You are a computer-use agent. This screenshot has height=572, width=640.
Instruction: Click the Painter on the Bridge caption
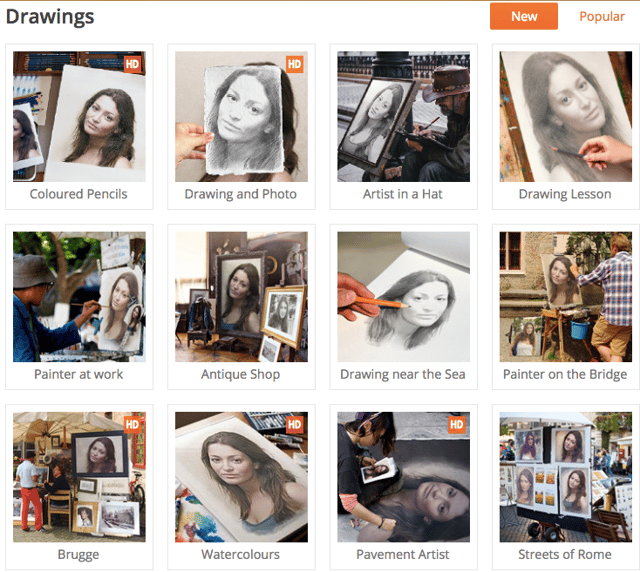[x=565, y=374]
